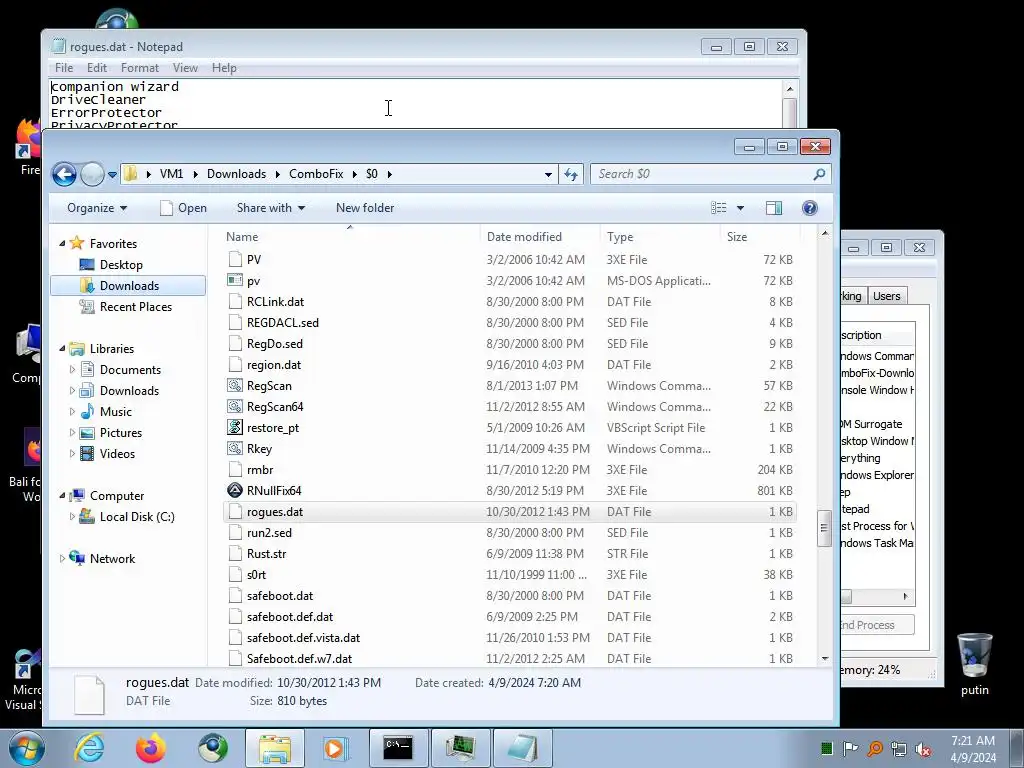Click the search magnifier icon
Viewport: 1024px width, 768px height.
(x=819, y=174)
